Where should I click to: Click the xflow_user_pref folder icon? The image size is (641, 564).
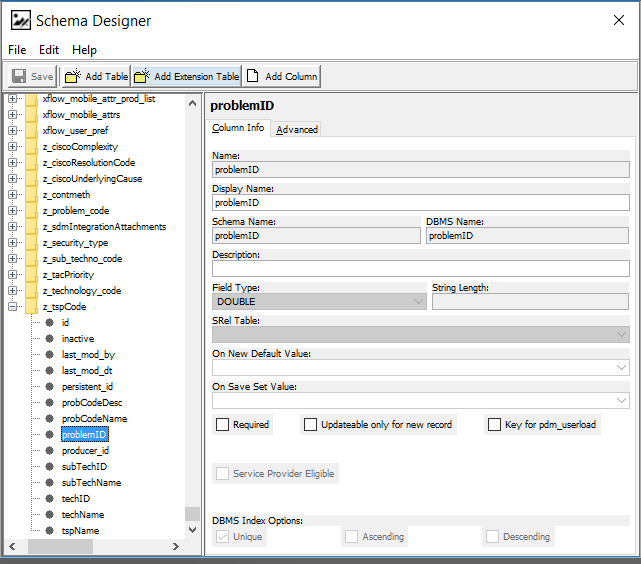(32, 131)
